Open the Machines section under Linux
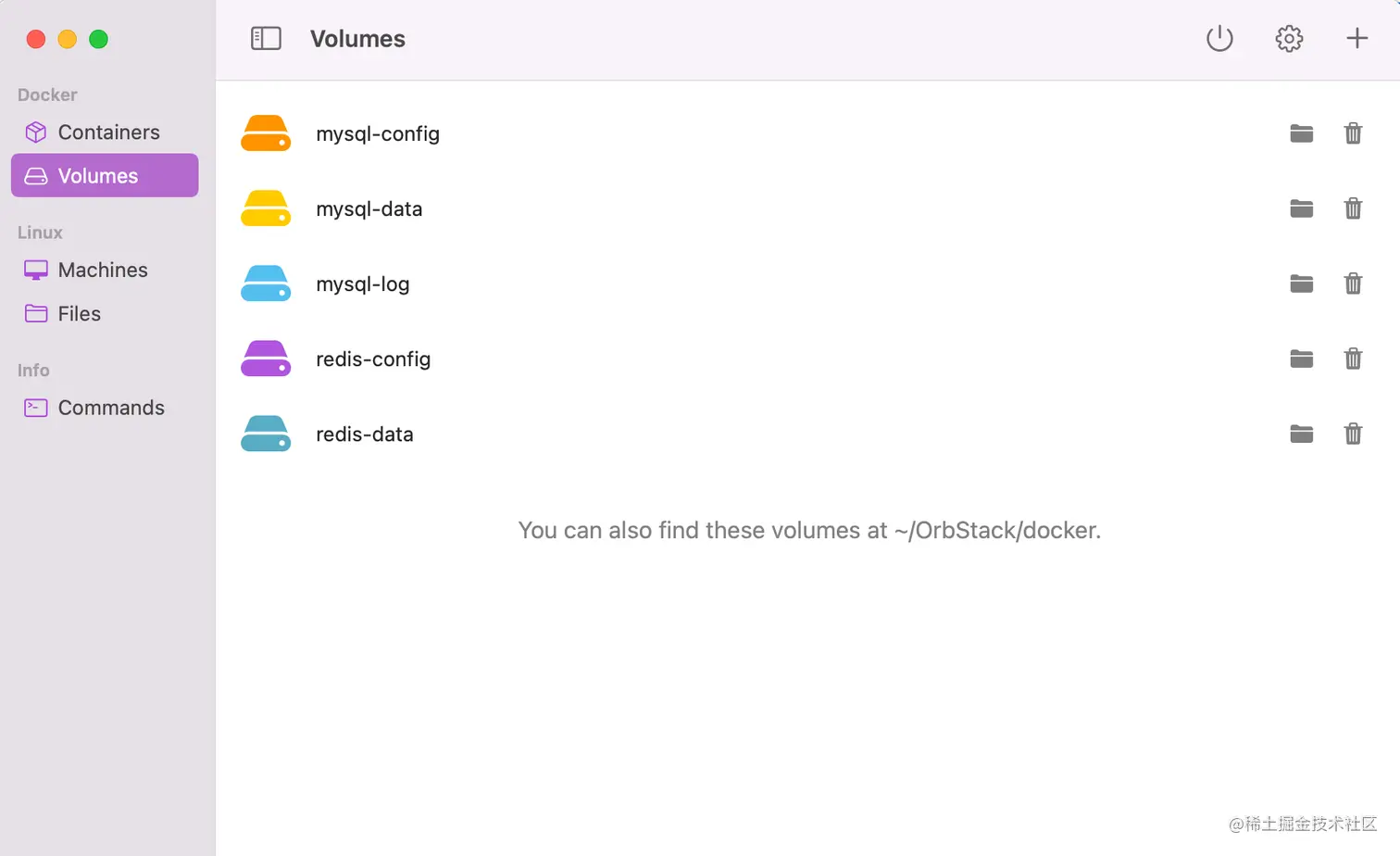This screenshot has width=1400, height=856. pyautogui.click(x=103, y=270)
